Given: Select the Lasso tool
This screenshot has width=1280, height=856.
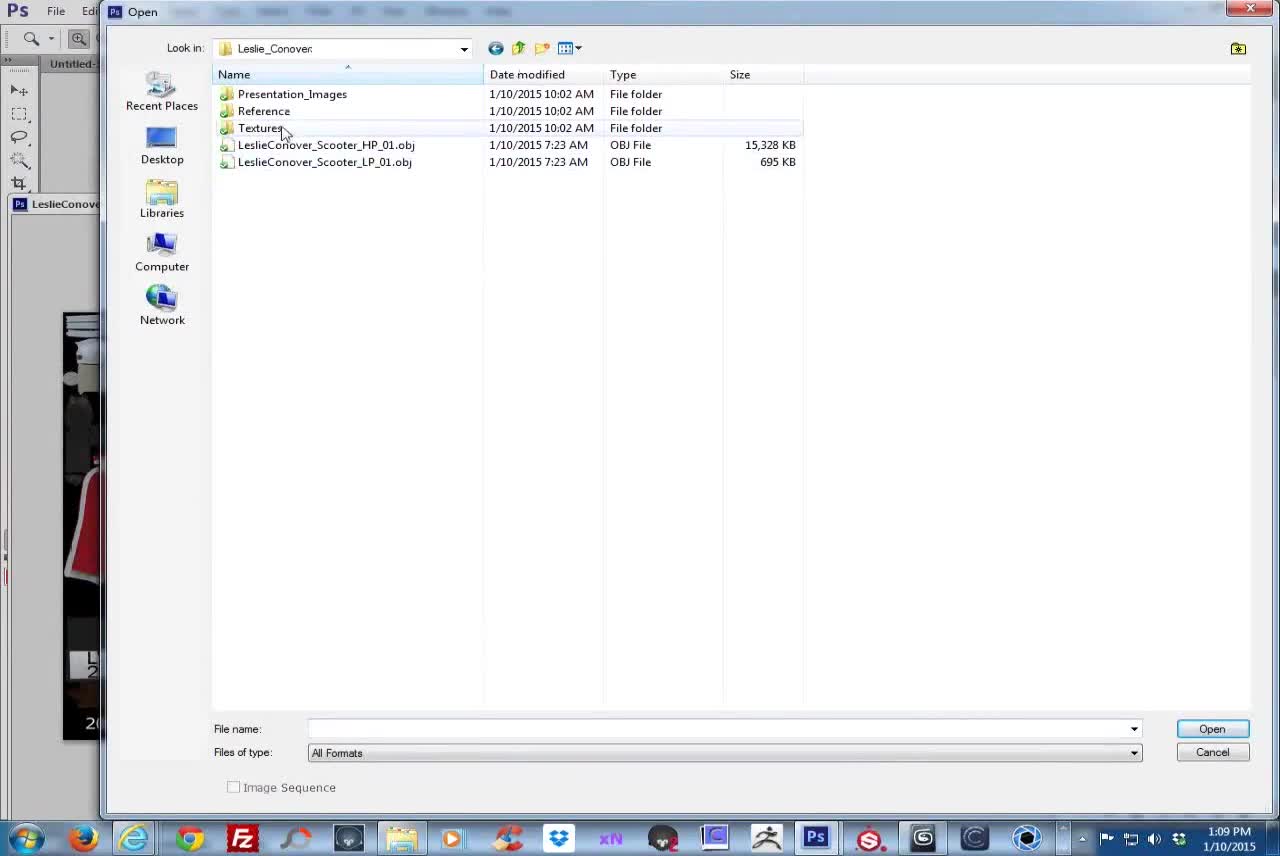Looking at the screenshot, I should 19,137.
